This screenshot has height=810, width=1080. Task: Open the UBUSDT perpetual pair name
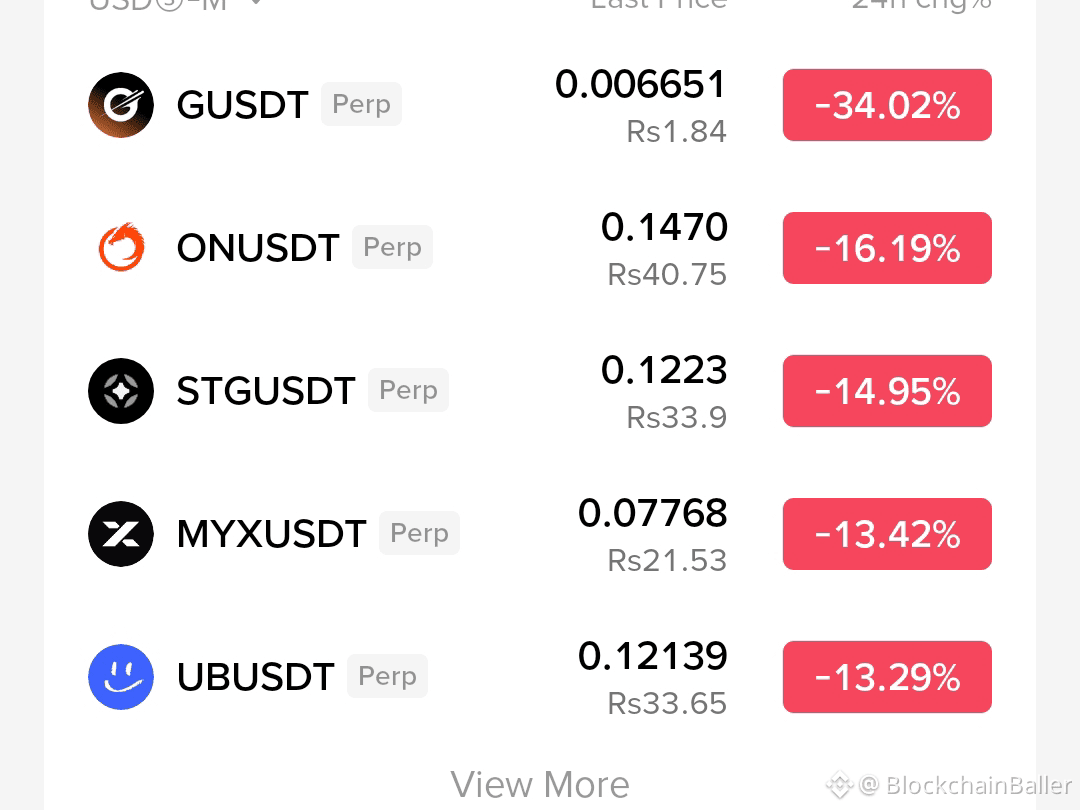pos(256,676)
